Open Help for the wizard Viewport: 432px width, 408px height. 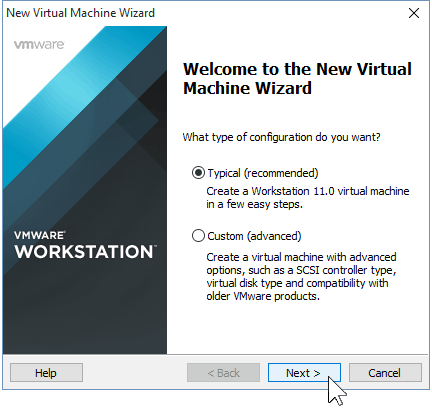pyautogui.click(x=46, y=373)
